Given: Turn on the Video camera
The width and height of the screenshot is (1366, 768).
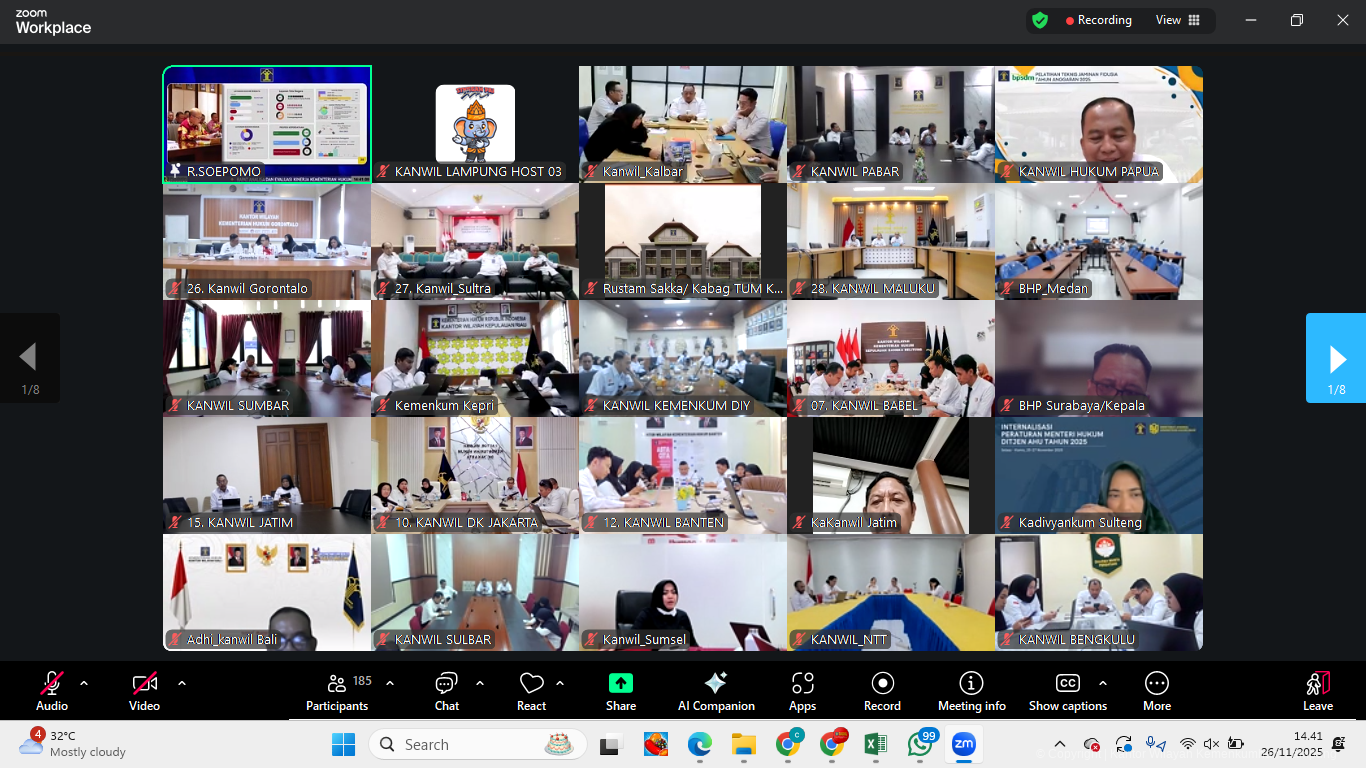Looking at the screenshot, I should point(144,684).
